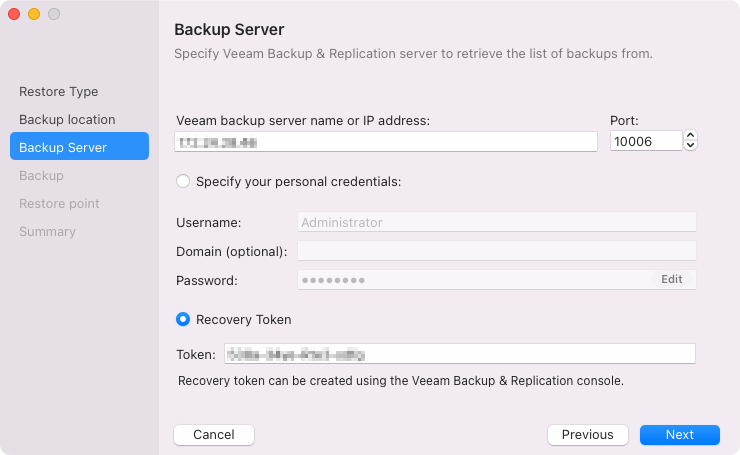Click the 'Username:' label
This screenshot has width=740, height=455.
pos(209,223)
